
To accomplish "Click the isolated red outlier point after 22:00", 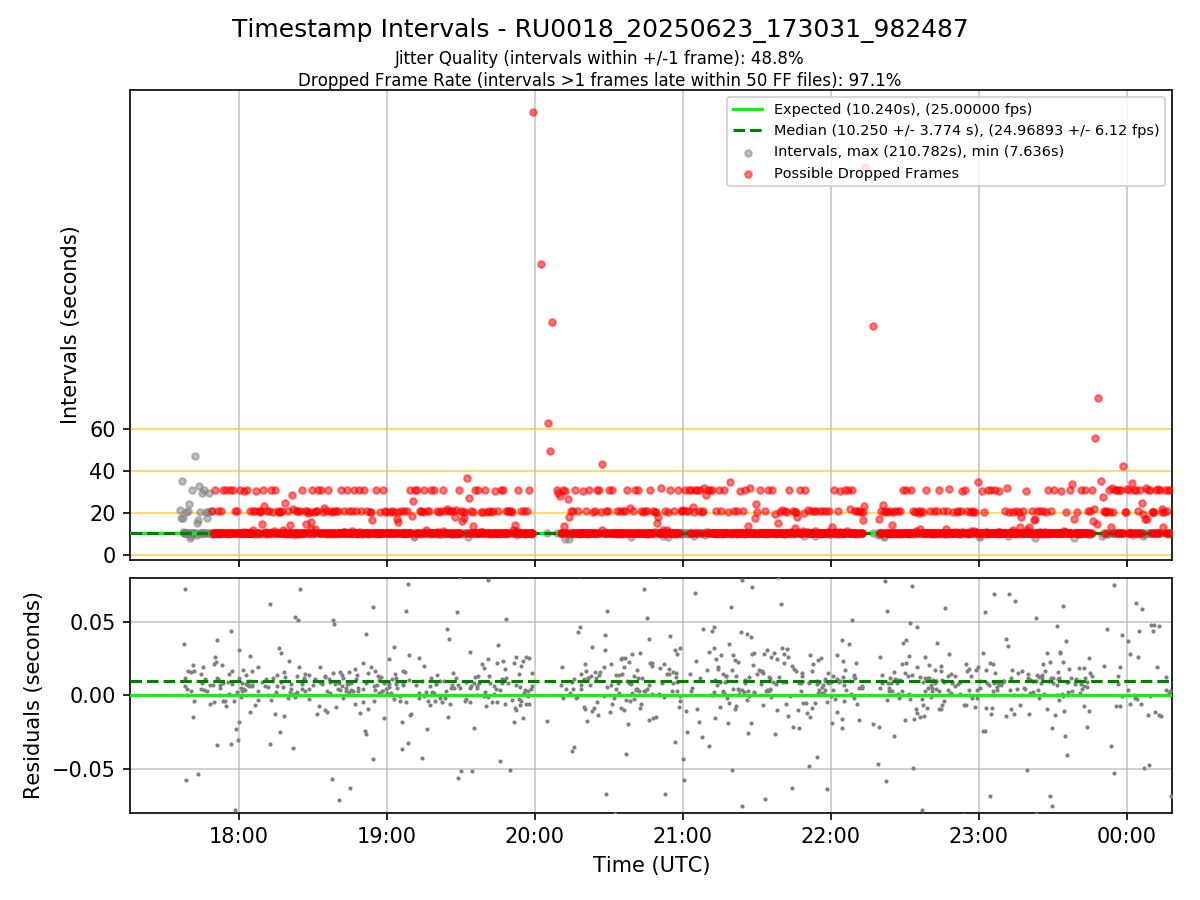I will (x=873, y=326).
